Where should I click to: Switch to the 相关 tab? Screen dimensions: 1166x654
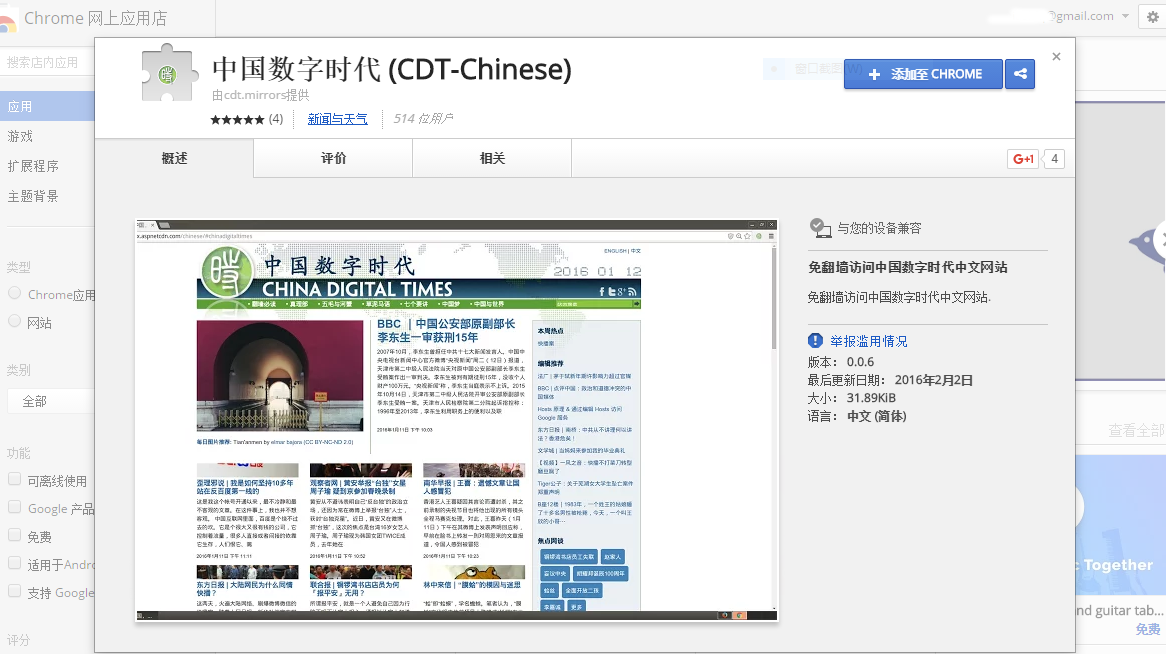(492, 158)
